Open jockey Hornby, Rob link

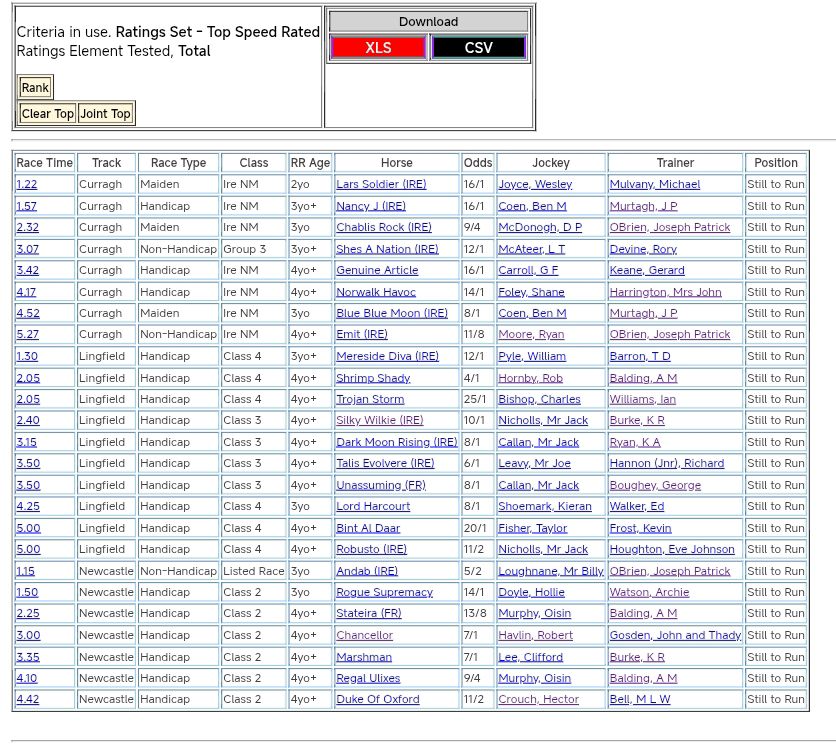[530, 378]
